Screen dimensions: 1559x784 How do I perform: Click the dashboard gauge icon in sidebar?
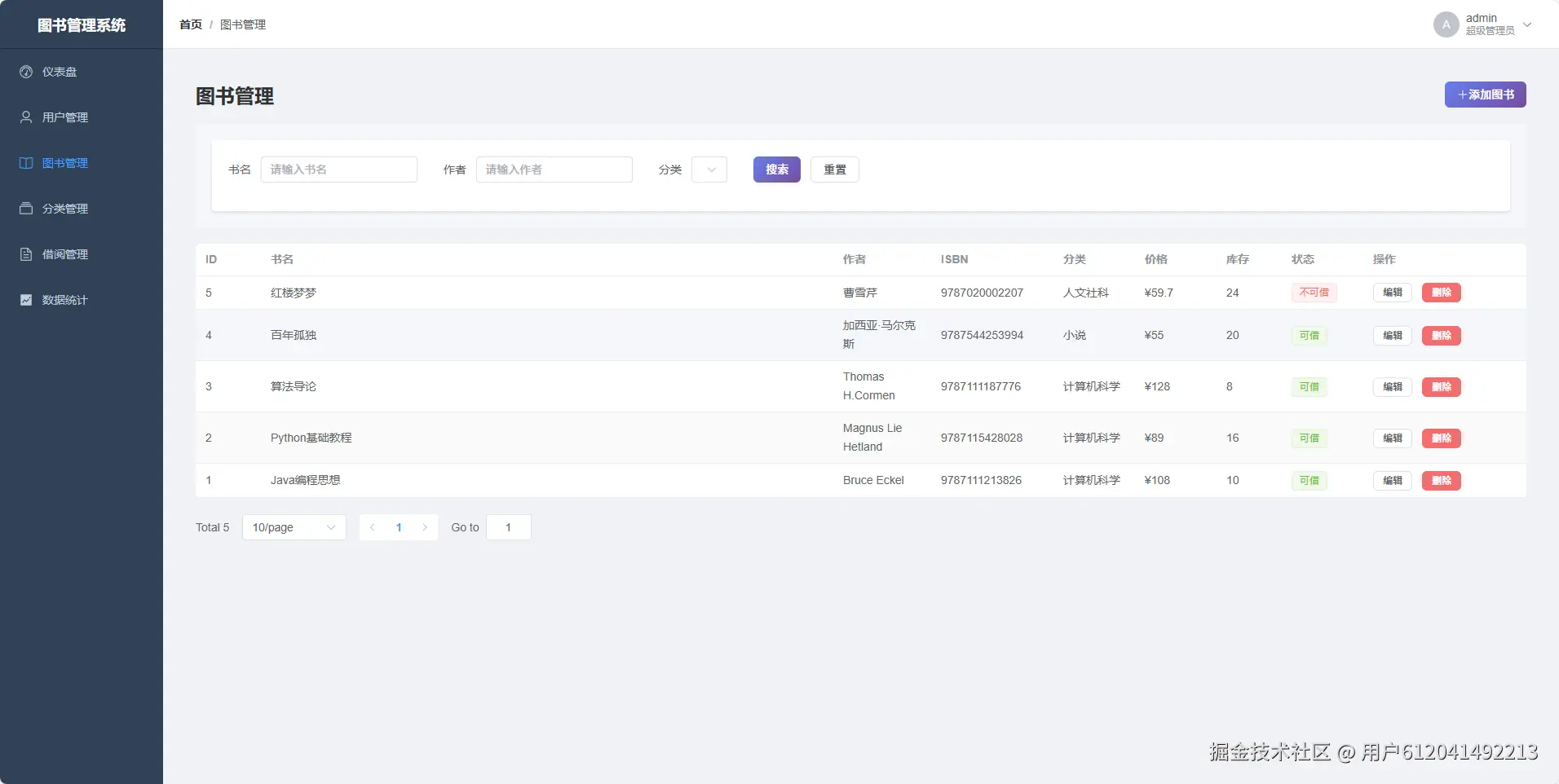coord(26,72)
